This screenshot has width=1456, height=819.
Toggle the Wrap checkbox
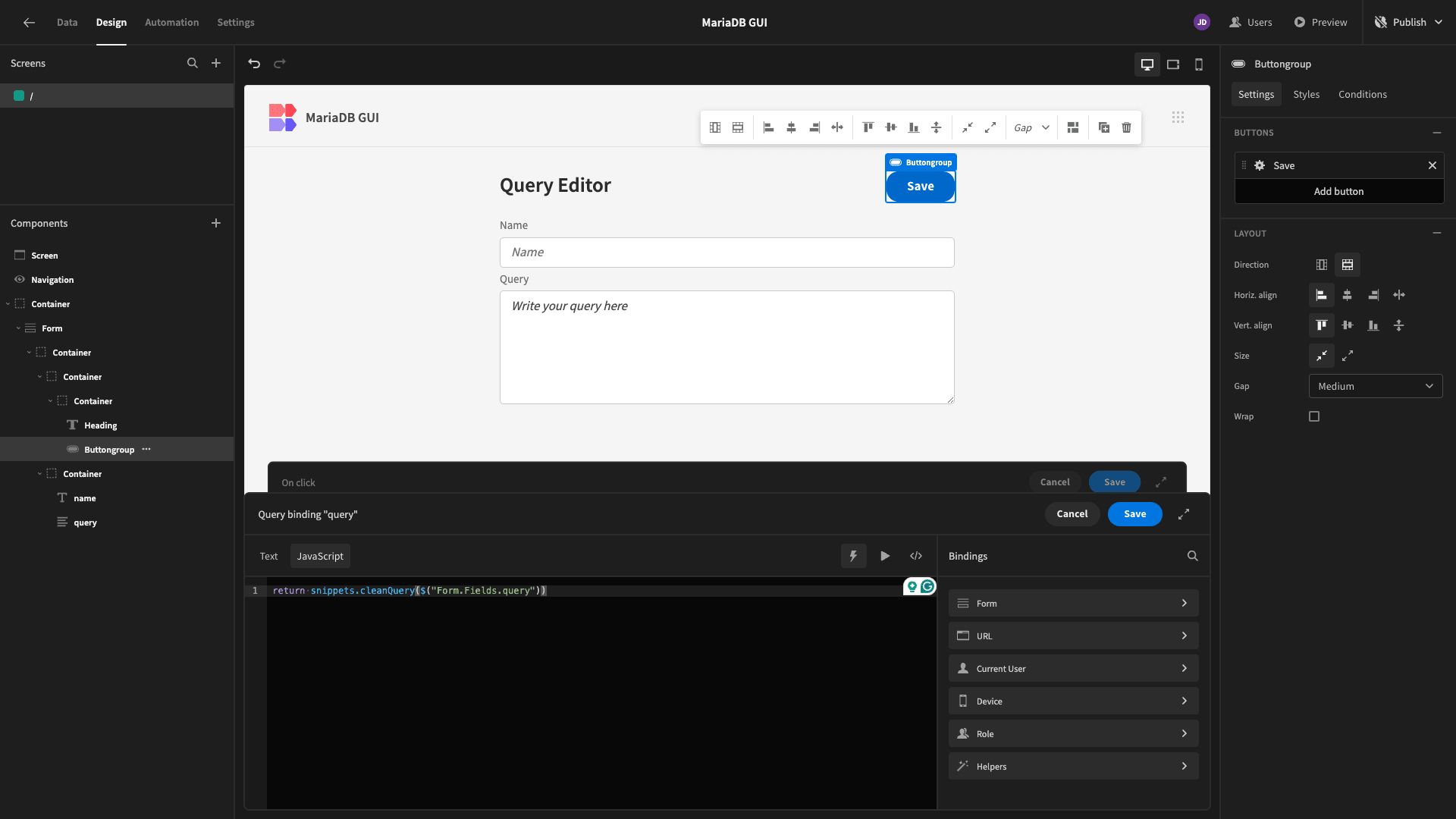[1314, 416]
